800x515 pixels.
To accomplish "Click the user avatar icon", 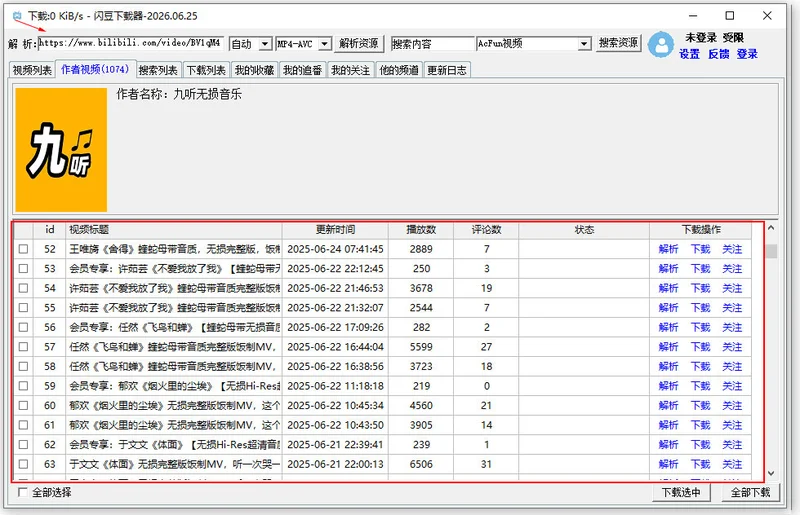I will click(x=661, y=45).
